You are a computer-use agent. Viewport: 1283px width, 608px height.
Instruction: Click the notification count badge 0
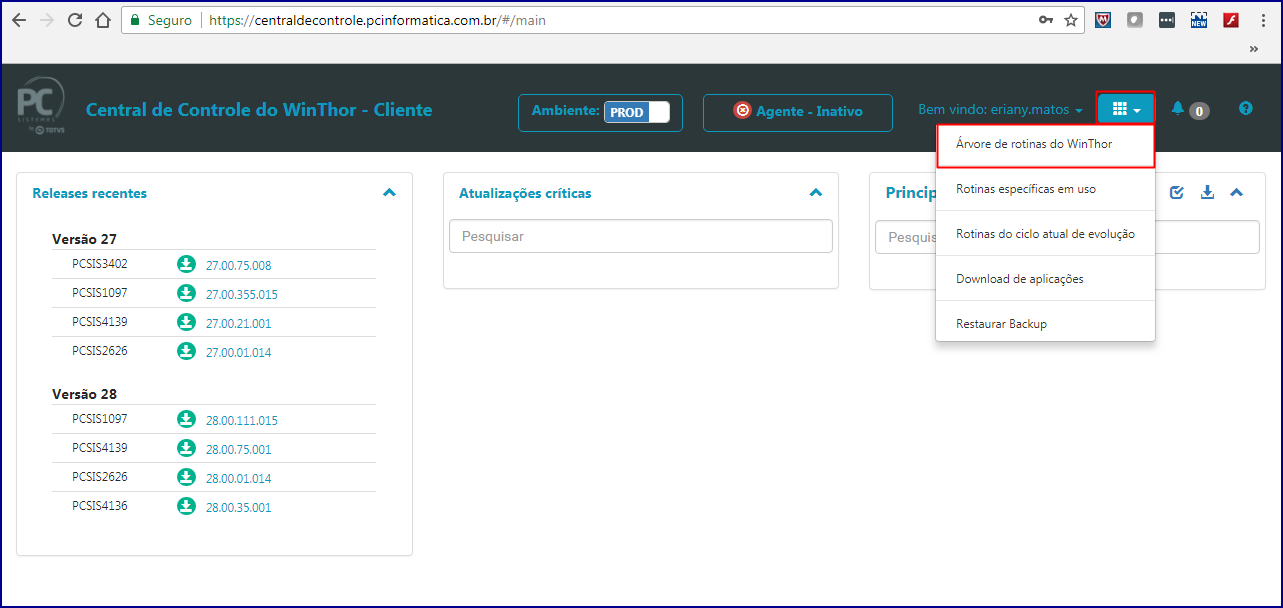pos(1199,111)
